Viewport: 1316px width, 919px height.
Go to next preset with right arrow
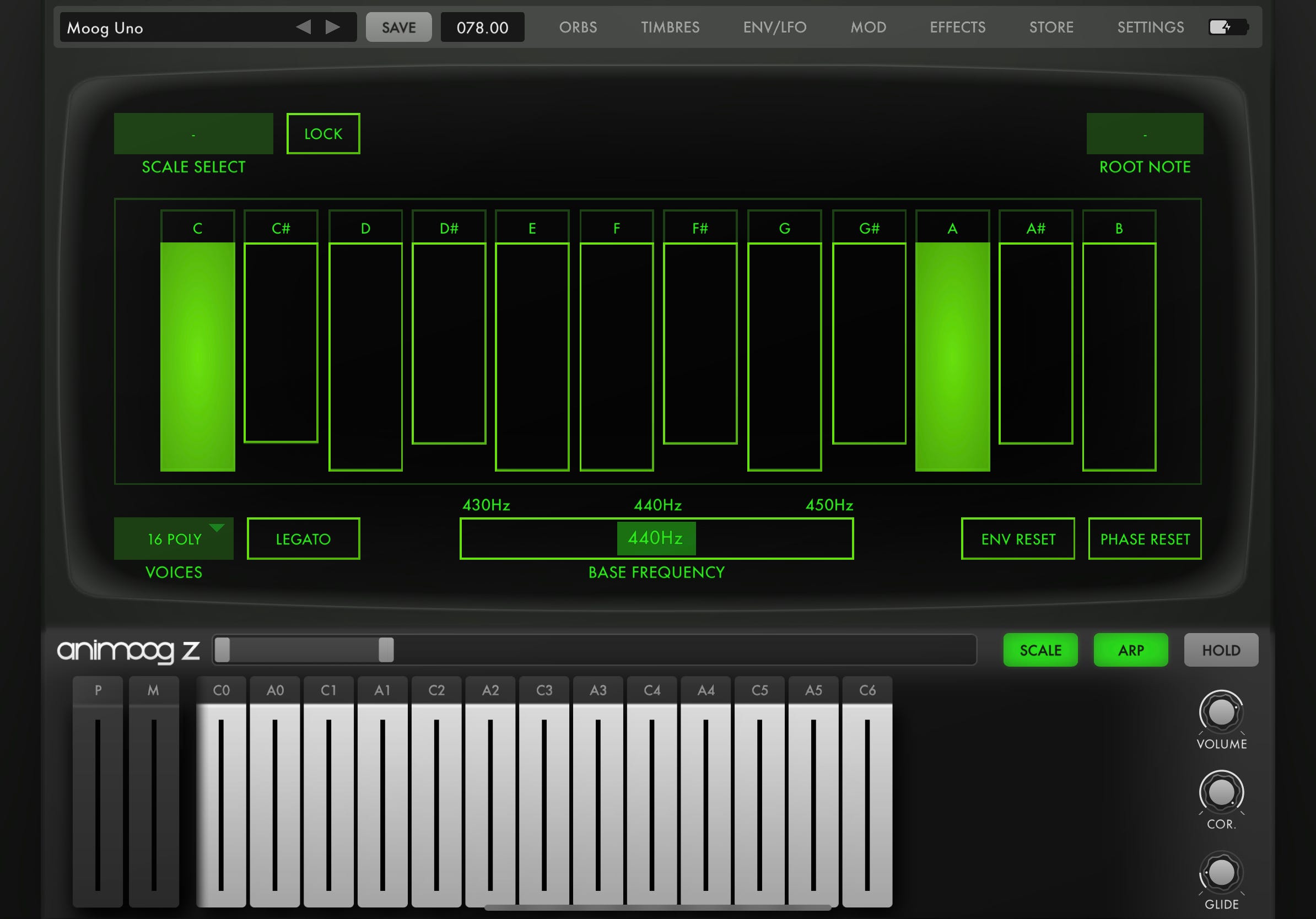tap(332, 27)
